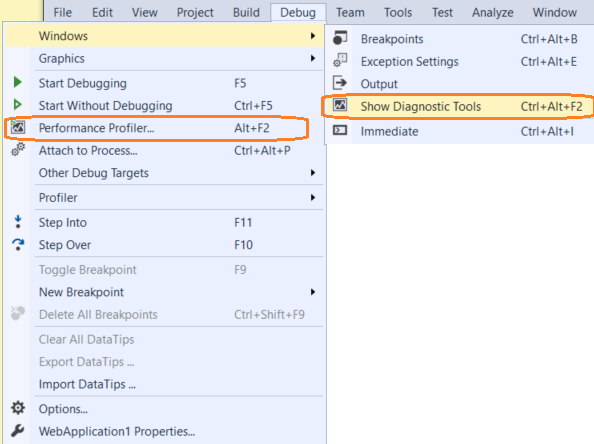Click the Output window arrow icon
This screenshot has height=444, width=594.
coord(340,83)
